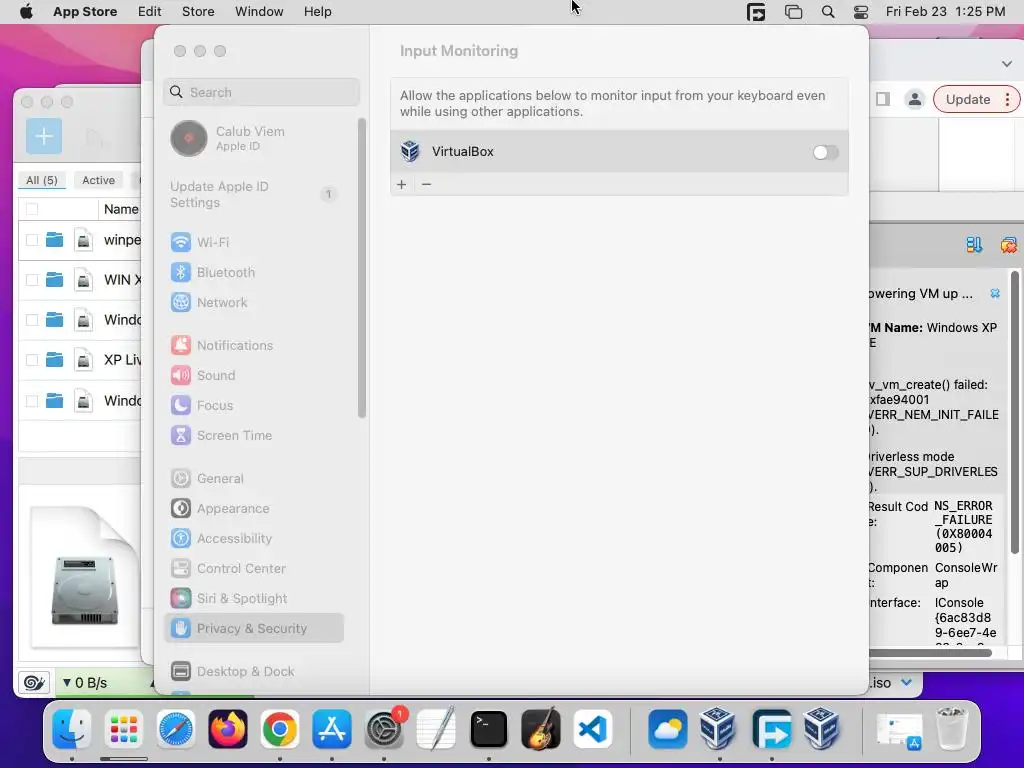This screenshot has height=768, width=1024.
Task: Open the Help menu
Action: (x=317, y=12)
